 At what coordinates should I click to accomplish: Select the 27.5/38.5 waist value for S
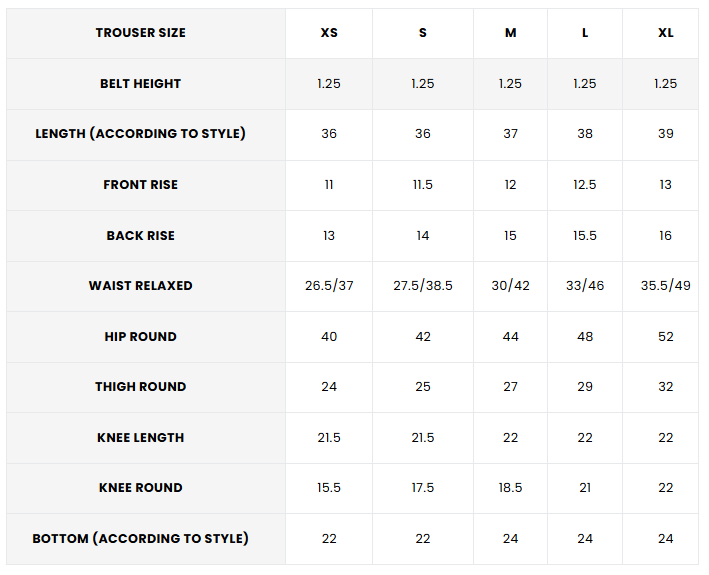pos(423,286)
